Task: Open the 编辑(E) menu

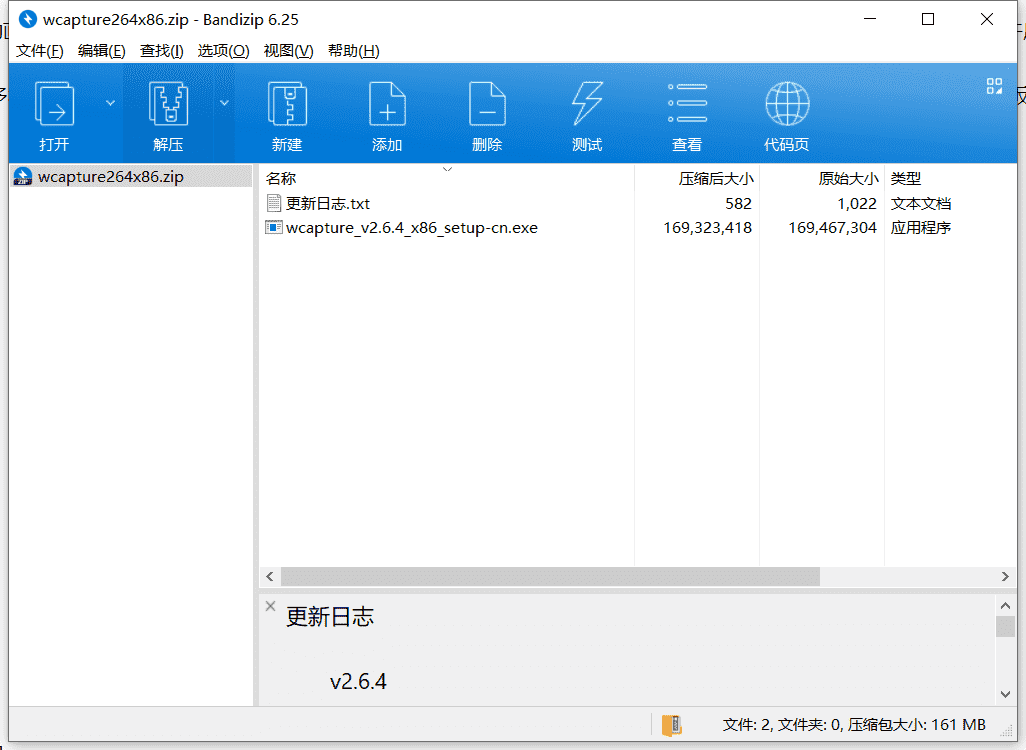Action: tap(101, 50)
